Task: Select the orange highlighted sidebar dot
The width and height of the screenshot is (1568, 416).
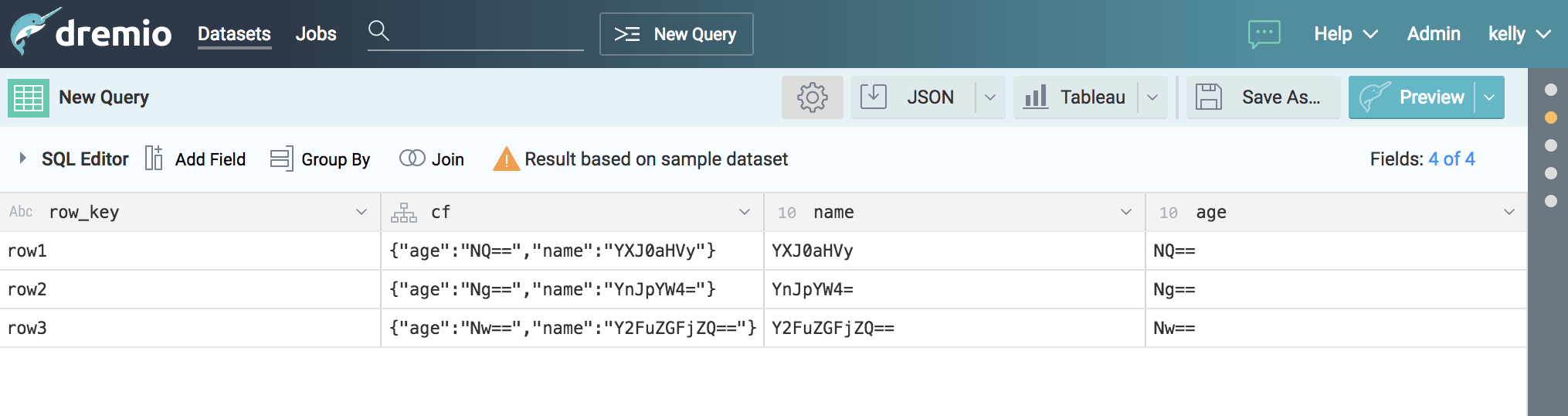Action: pos(1550,118)
